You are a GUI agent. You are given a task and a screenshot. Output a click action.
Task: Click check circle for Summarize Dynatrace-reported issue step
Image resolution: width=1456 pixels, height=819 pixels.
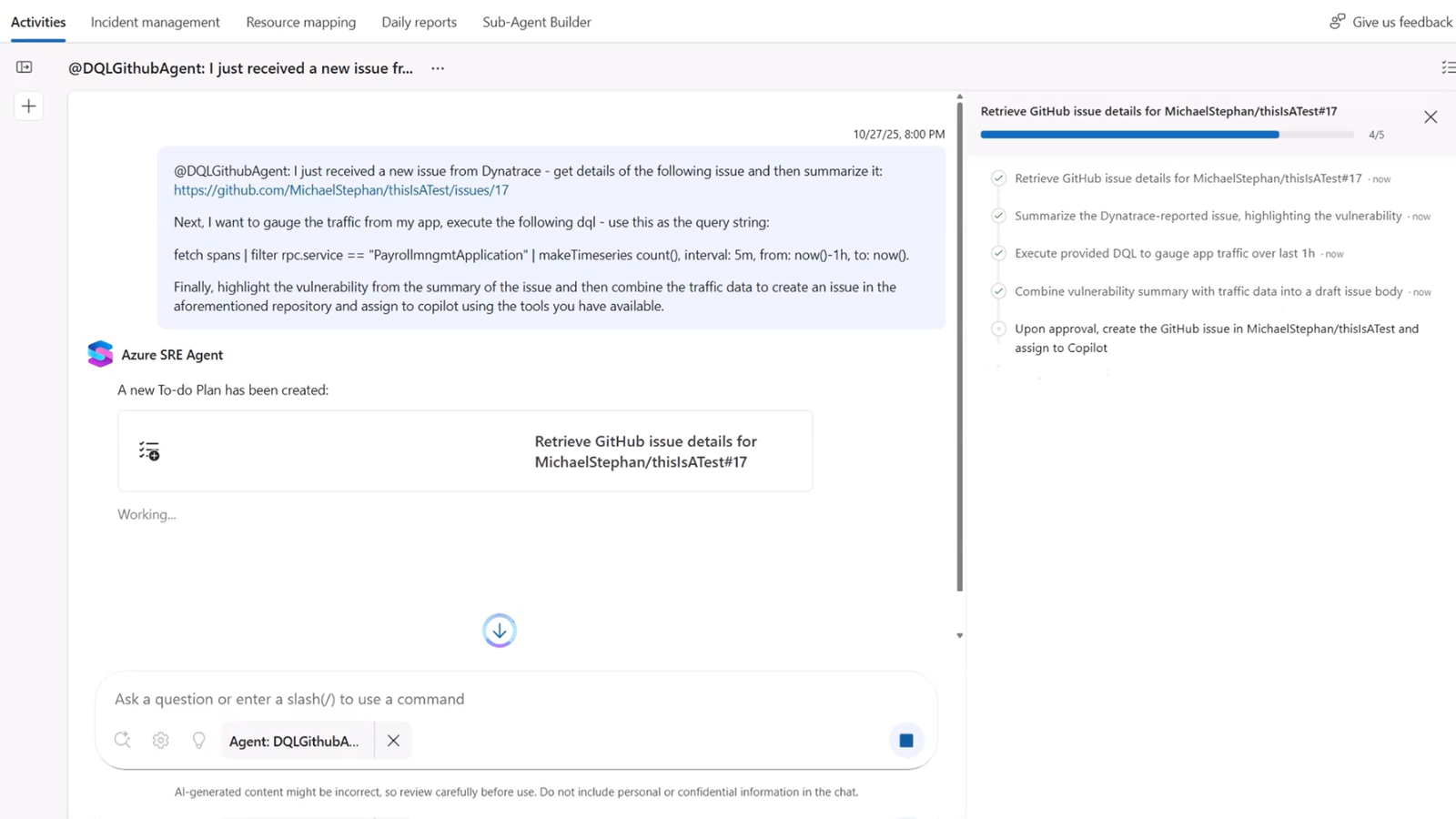click(x=998, y=216)
